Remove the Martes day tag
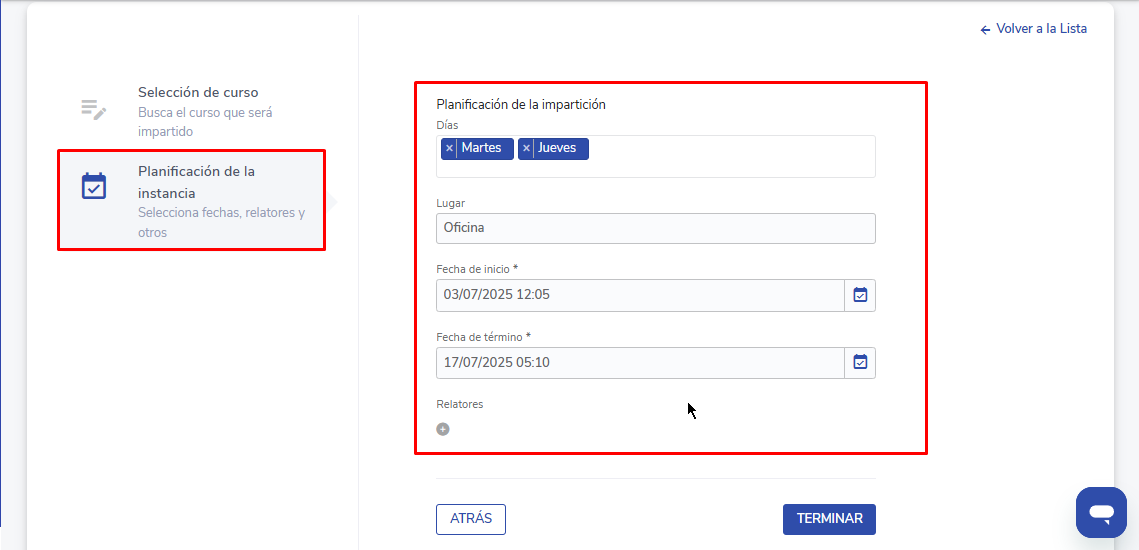Screen dimensions: 1139x550 449,148
